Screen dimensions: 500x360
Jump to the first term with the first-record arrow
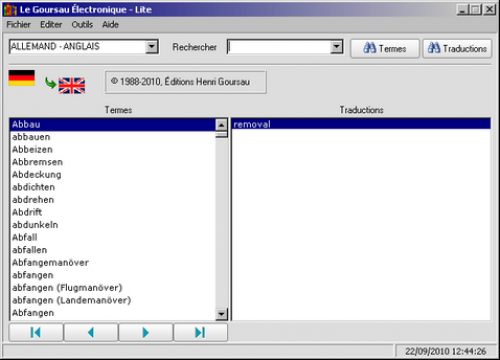[x=36, y=332]
